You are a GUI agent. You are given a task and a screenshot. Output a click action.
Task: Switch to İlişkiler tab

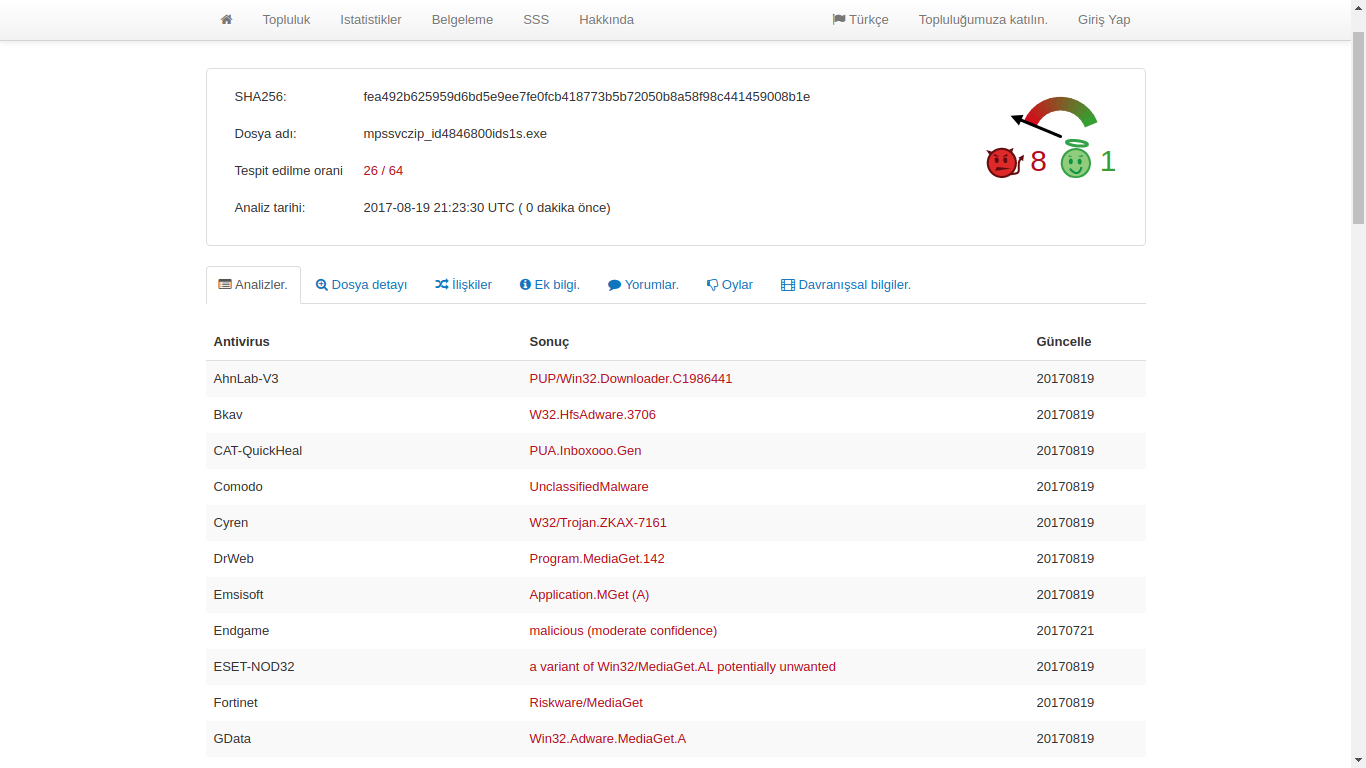(463, 285)
